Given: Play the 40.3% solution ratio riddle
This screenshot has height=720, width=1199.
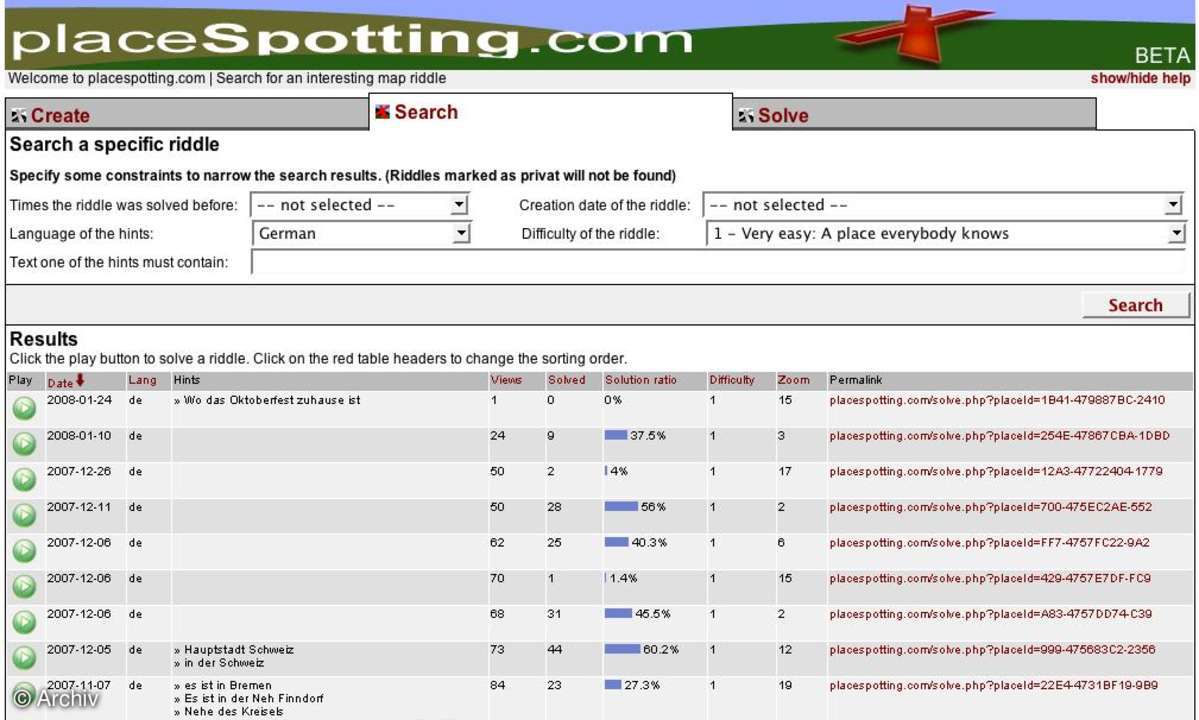Looking at the screenshot, I should click(x=24, y=550).
